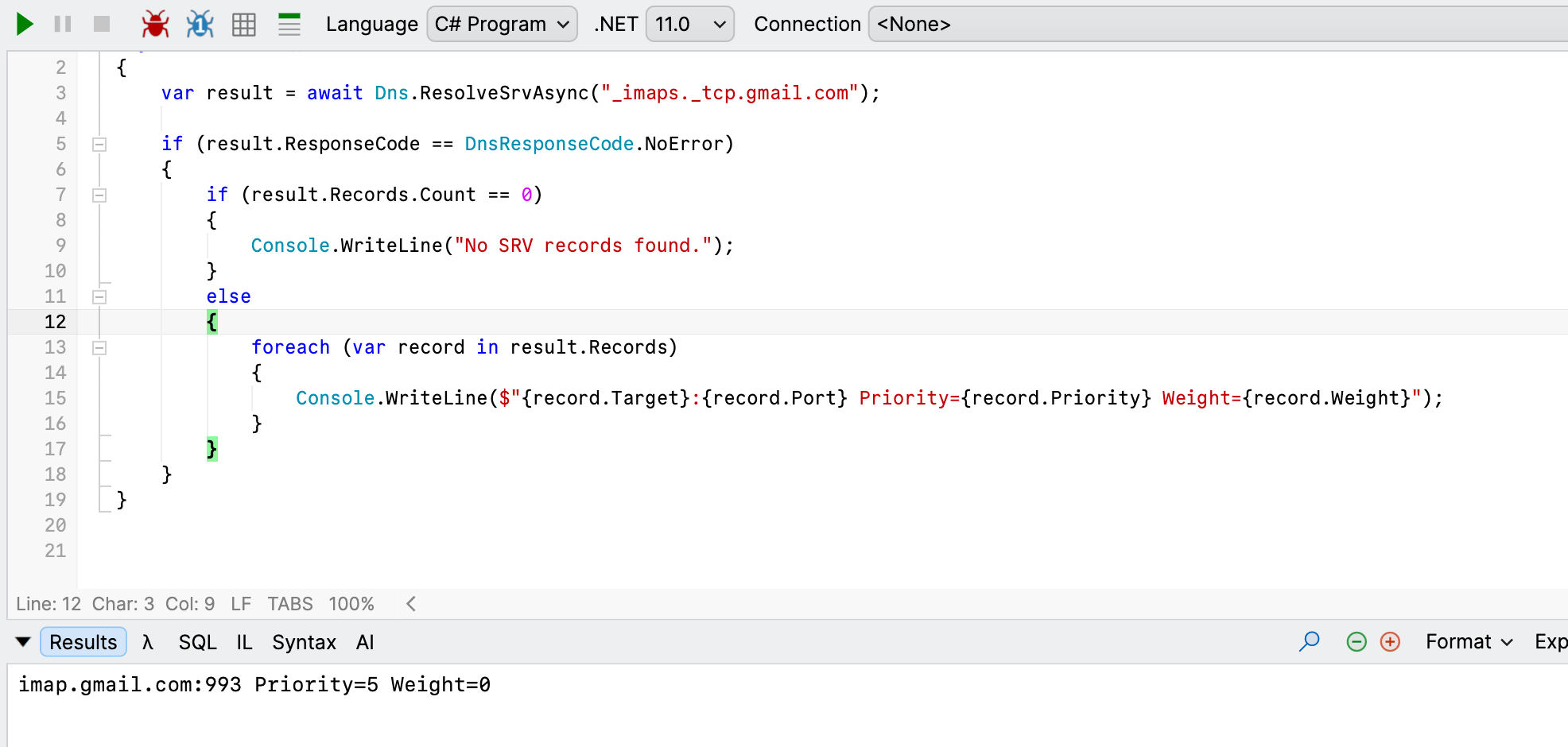Collapse the else block at line 11
1568x747 pixels.
click(x=99, y=297)
